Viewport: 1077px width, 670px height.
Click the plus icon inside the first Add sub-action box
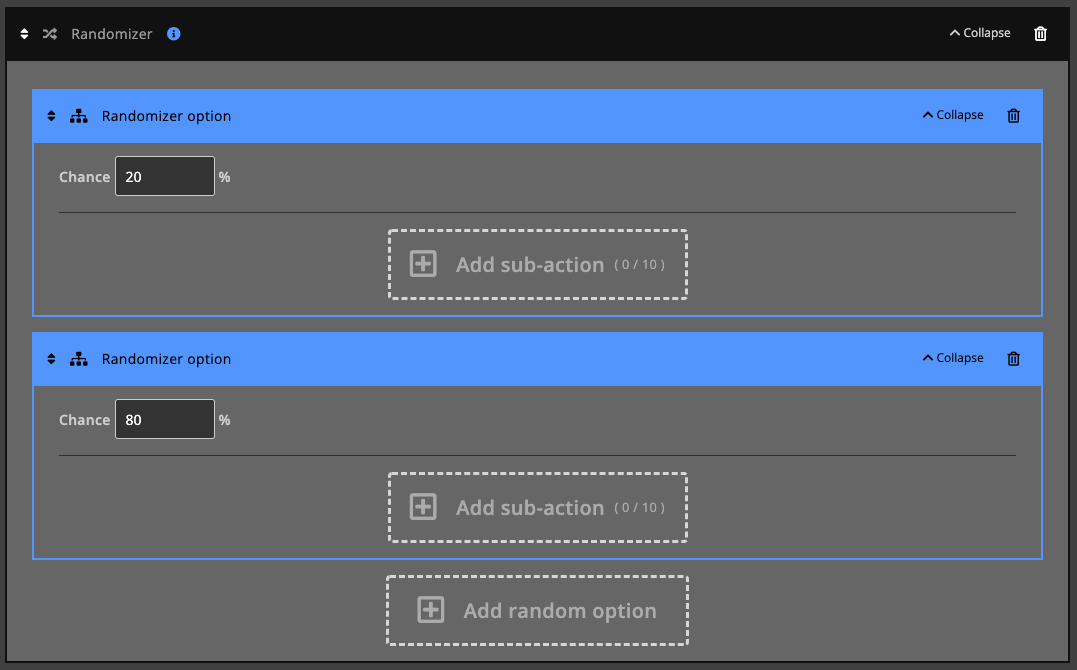pos(422,264)
